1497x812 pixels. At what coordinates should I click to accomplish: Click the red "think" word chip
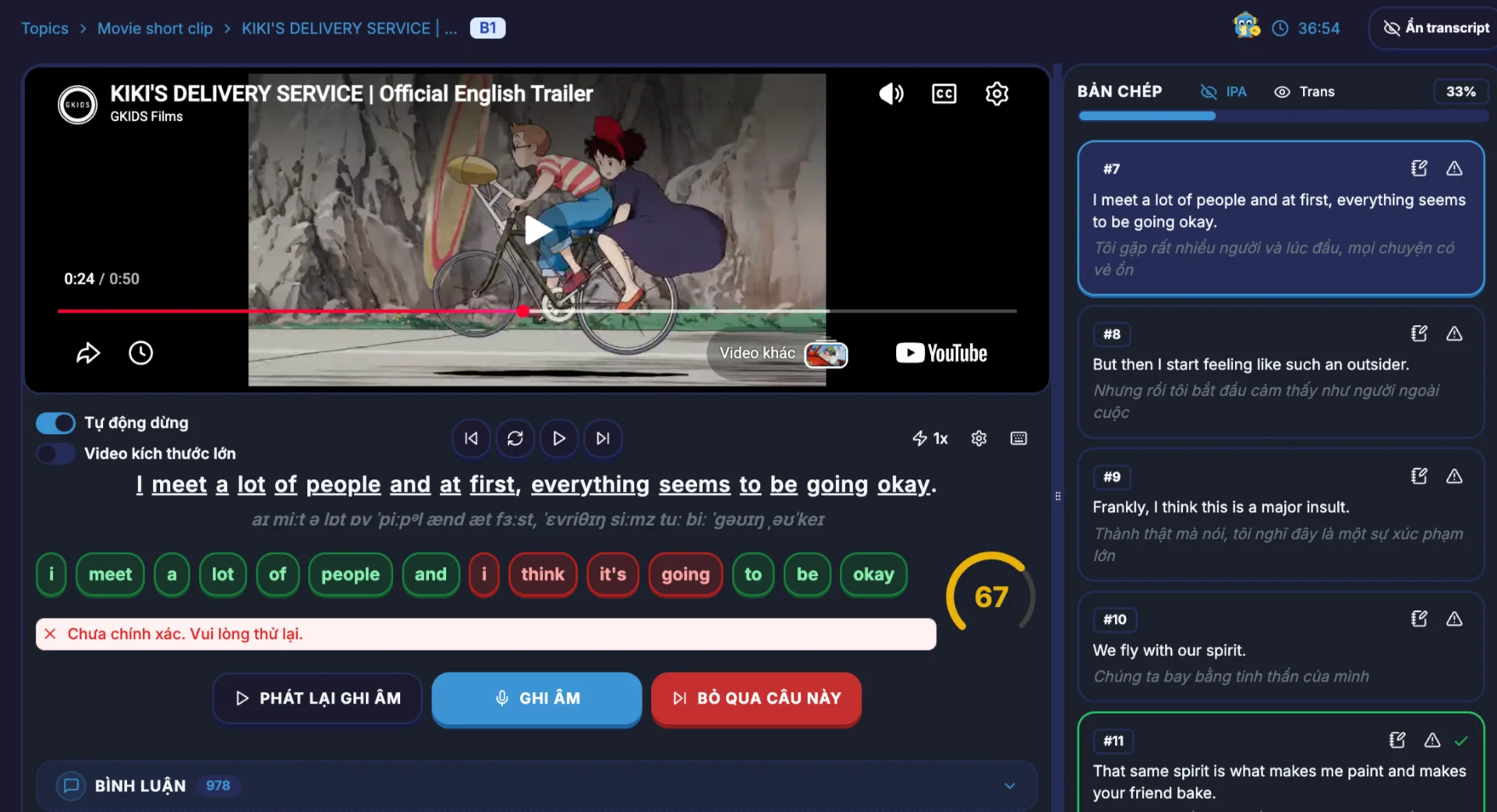[543, 574]
